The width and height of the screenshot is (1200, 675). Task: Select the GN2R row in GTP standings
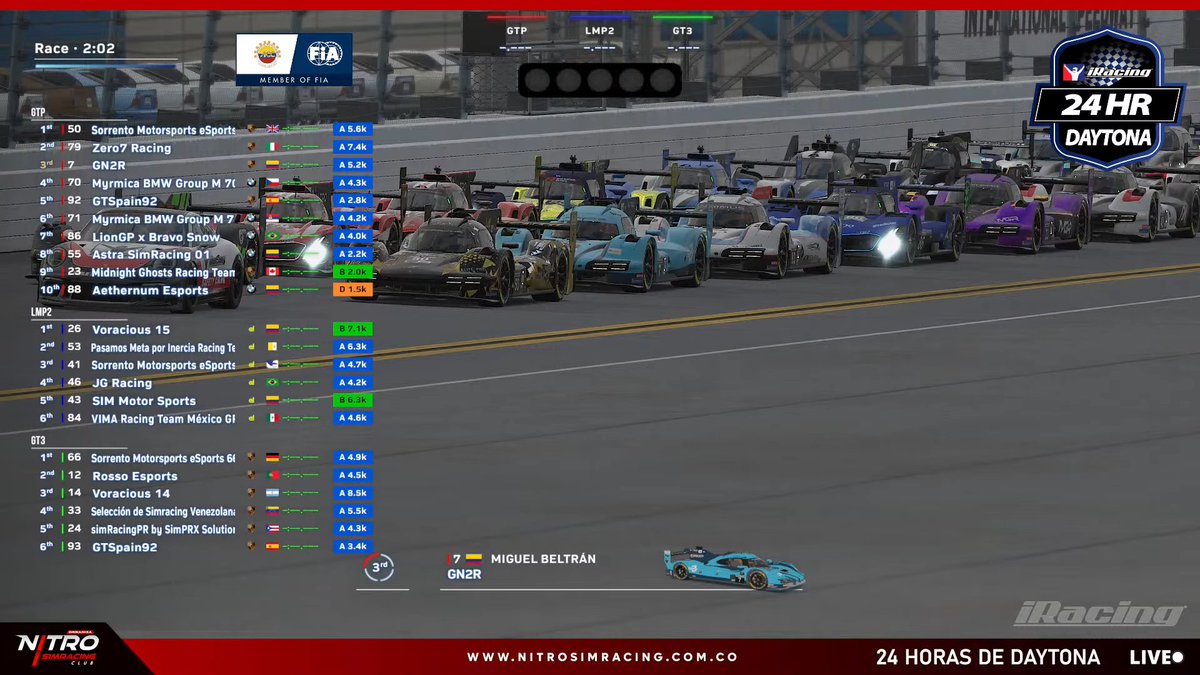(x=203, y=165)
